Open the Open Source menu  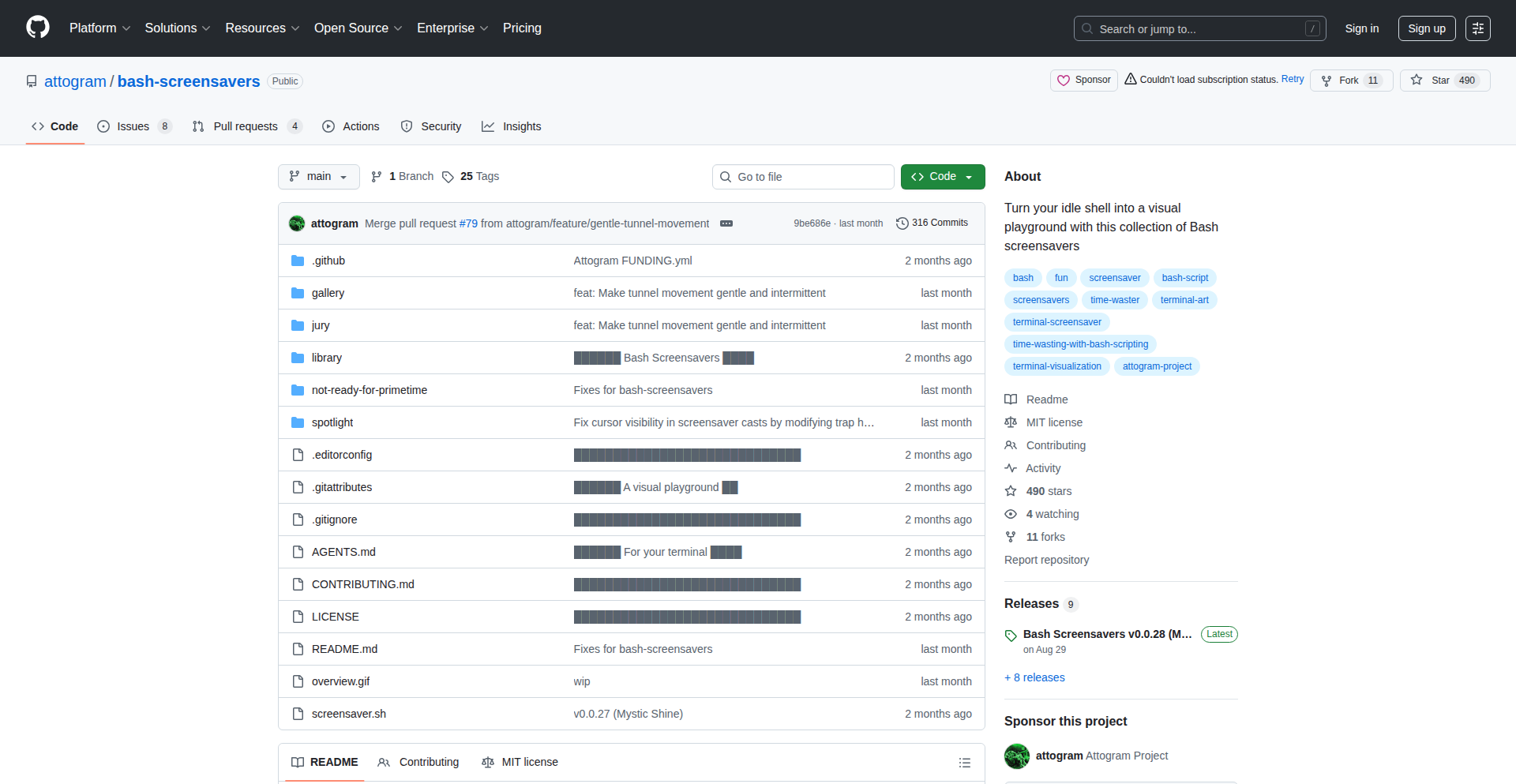tap(358, 28)
